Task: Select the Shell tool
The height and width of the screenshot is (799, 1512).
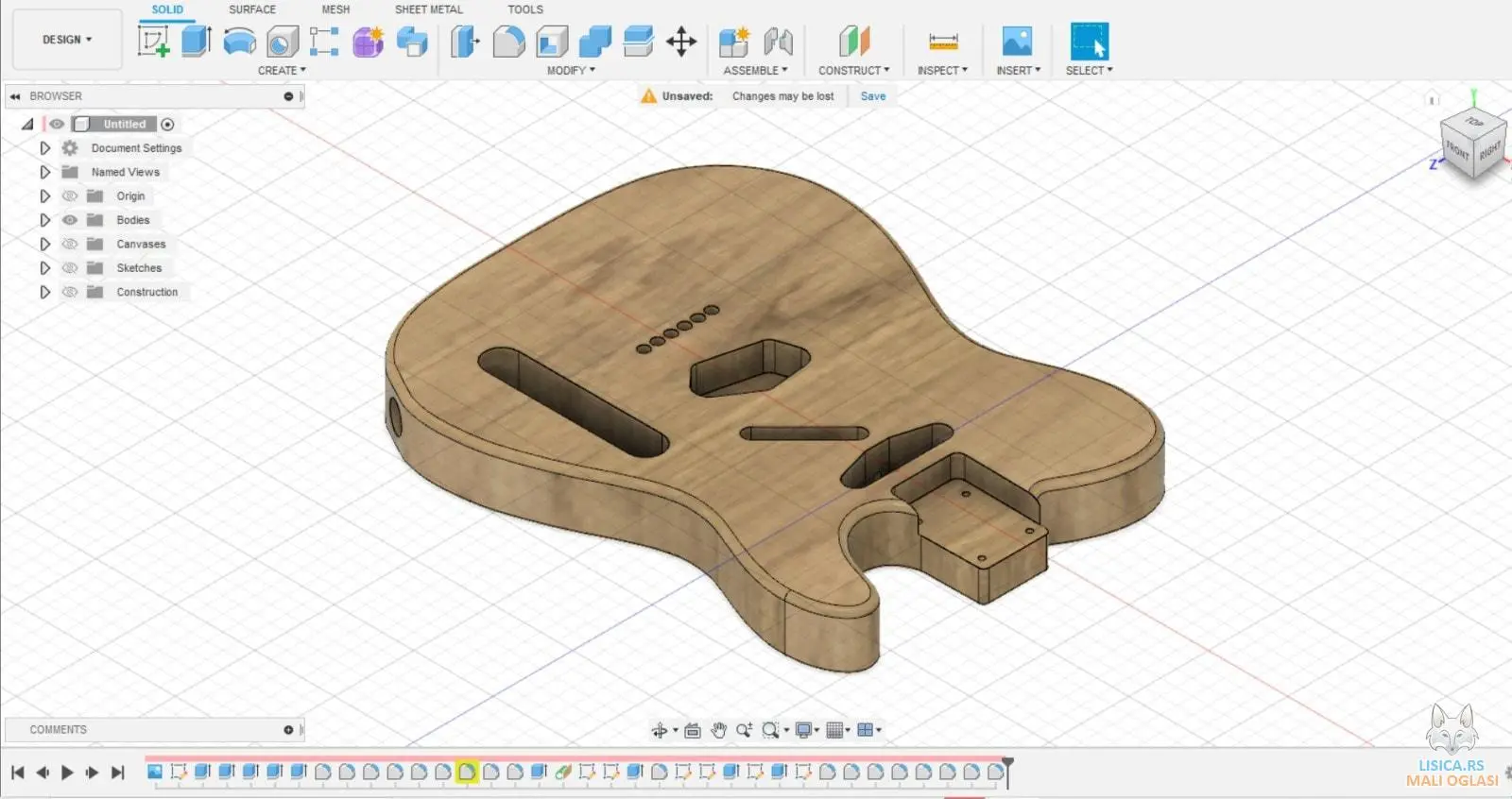Action: click(x=552, y=42)
